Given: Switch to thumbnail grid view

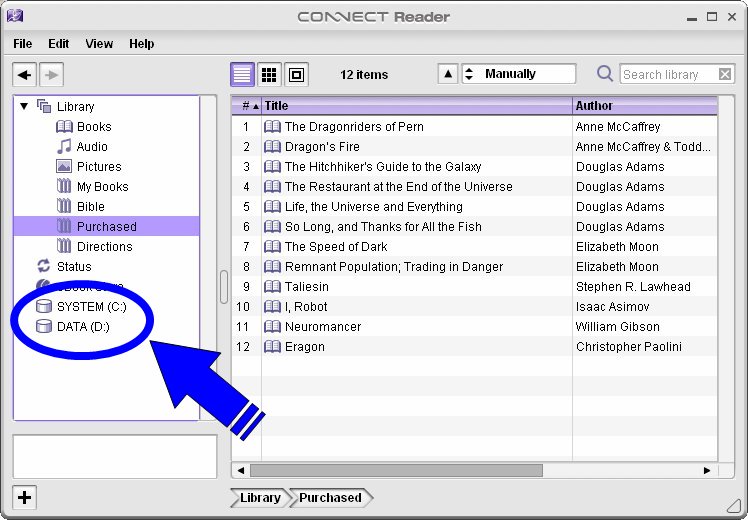Looking at the screenshot, I should [269, 74].
